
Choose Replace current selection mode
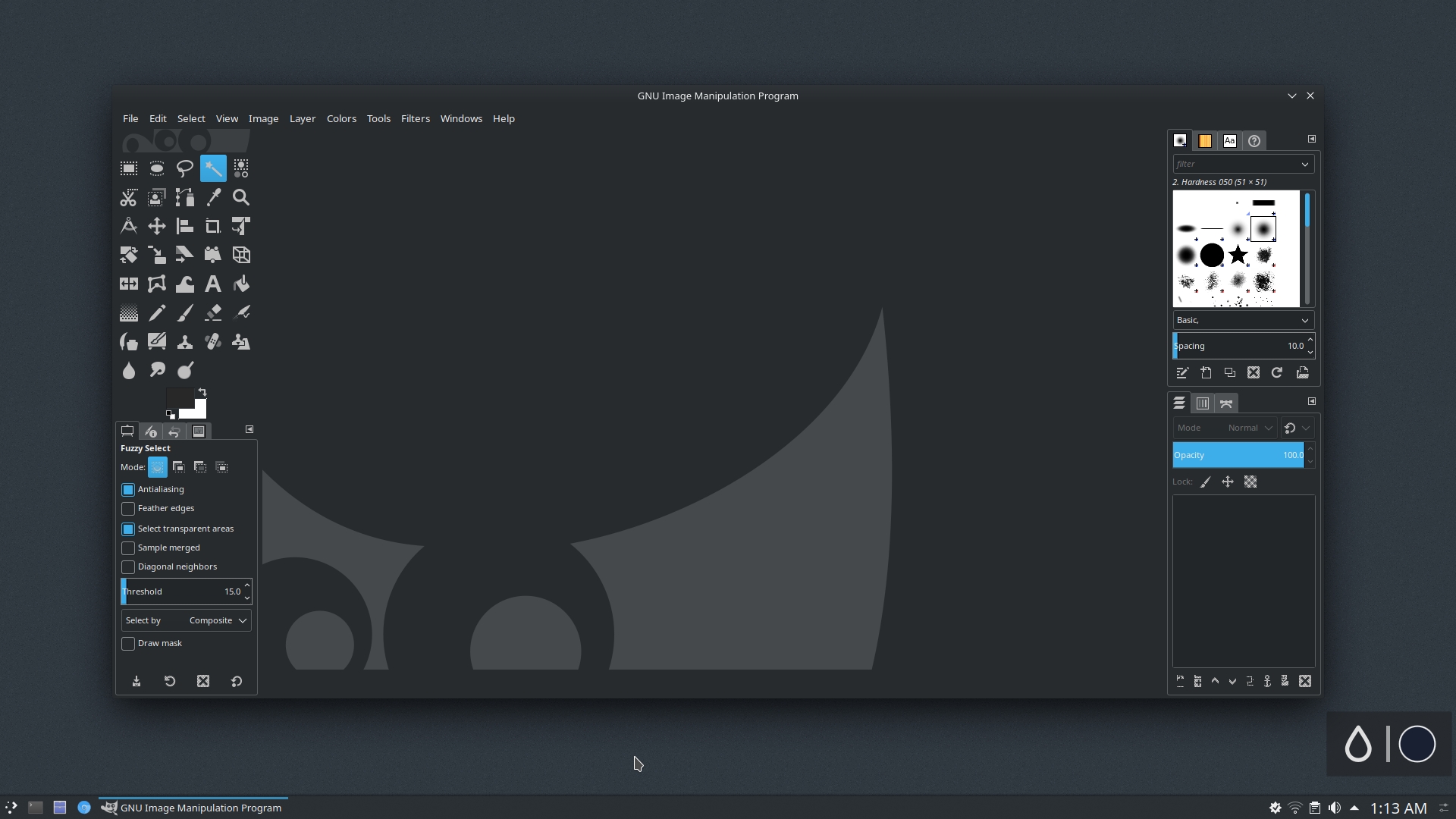[157, 467]
